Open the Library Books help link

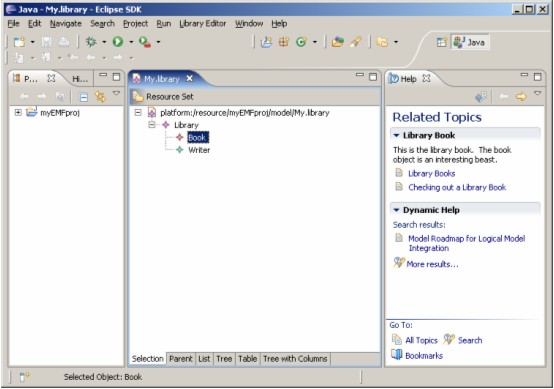431,173
